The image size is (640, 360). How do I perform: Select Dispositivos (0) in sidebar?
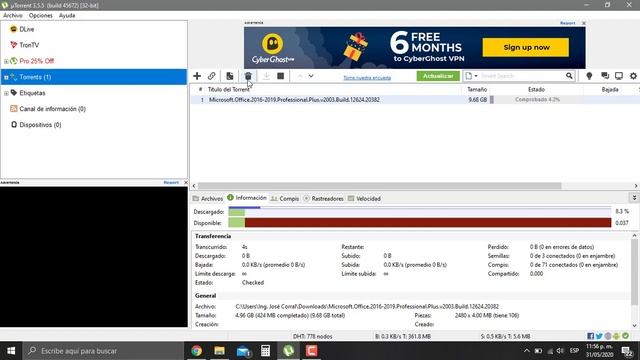tap(40, 125)
